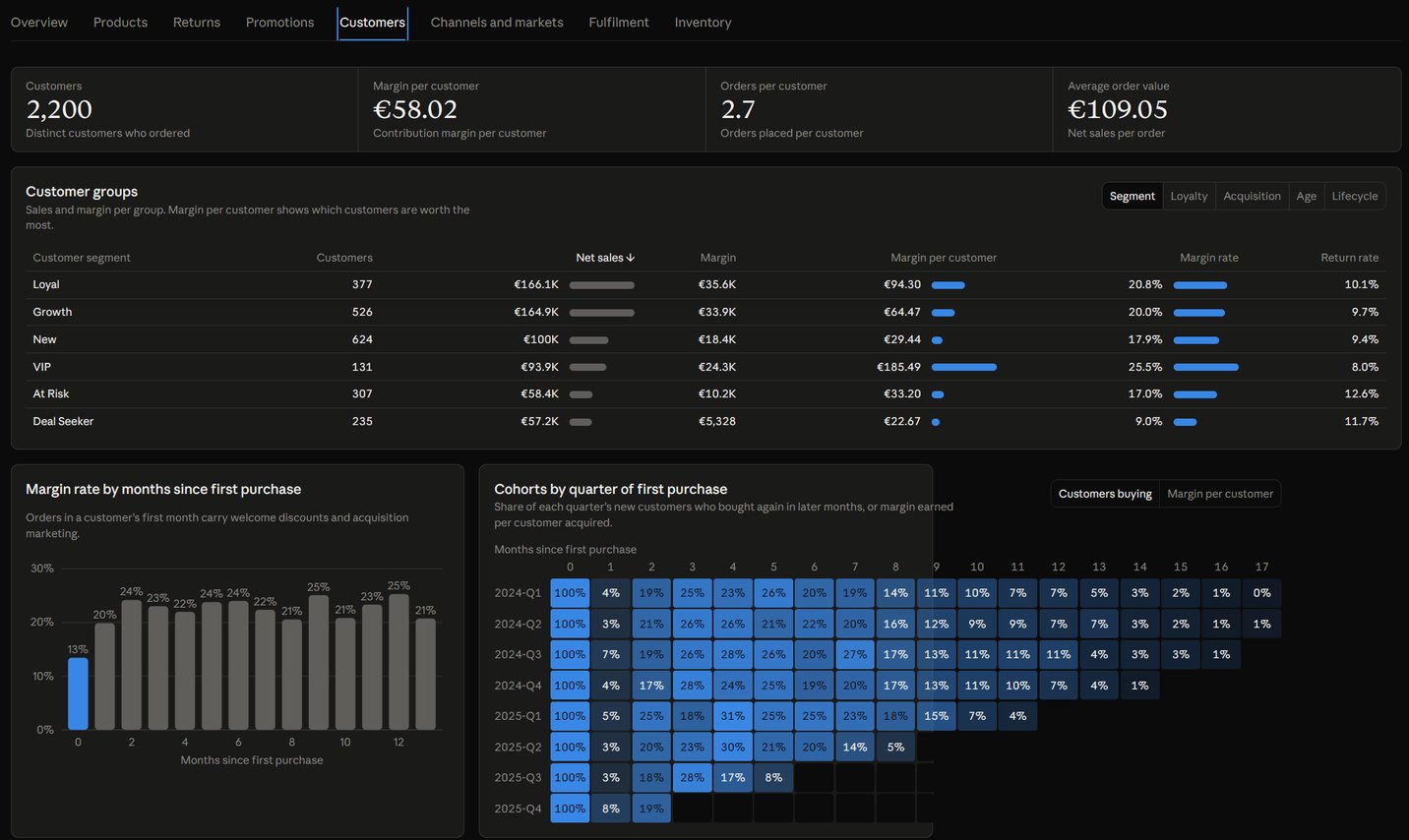Image resolution: width=1409 pixels, height=840 pixels.
Task: Click the Deal Seeker segment name
Action: pos(63,421)
